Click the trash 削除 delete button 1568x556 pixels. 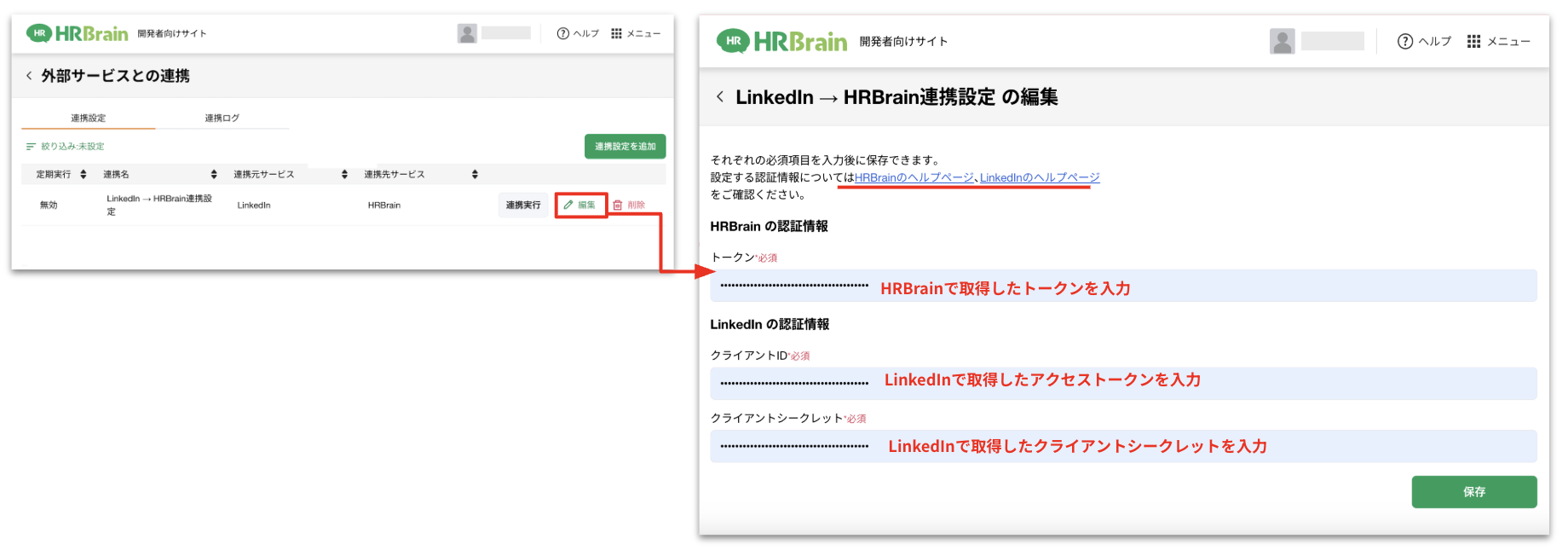pyautogui.click(x=629, y=206)
